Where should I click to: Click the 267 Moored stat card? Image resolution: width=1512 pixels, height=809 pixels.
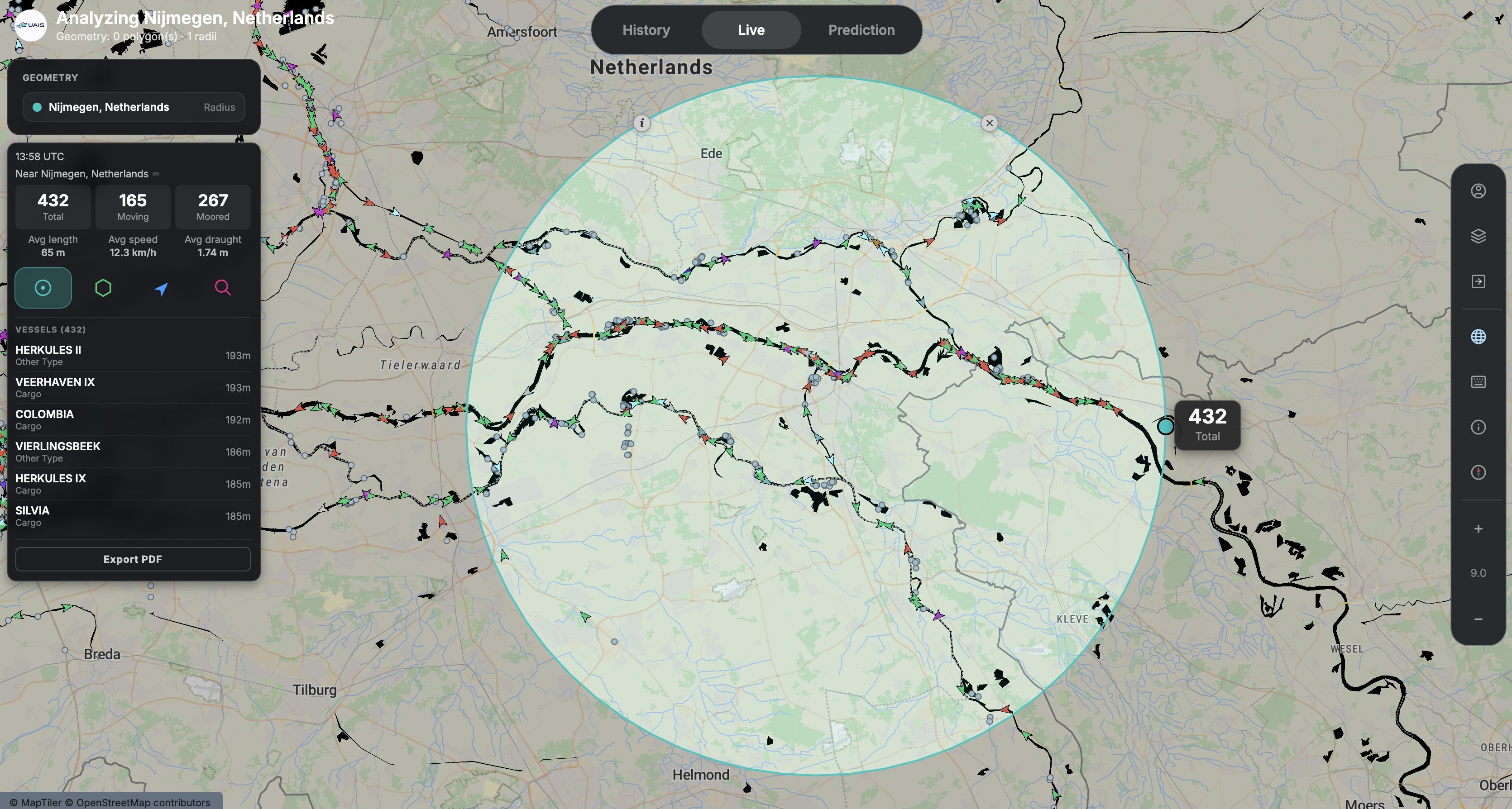tap(212, 206)
